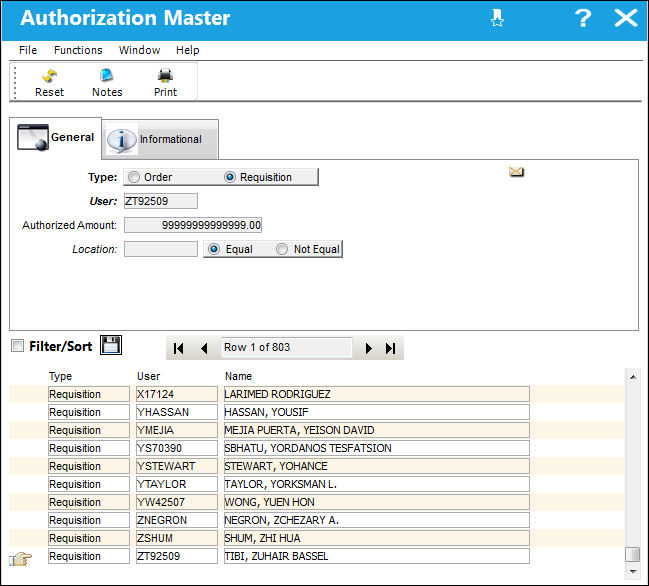
Task: Select user cell ZSHUM
Action: [x=177, y=538]
